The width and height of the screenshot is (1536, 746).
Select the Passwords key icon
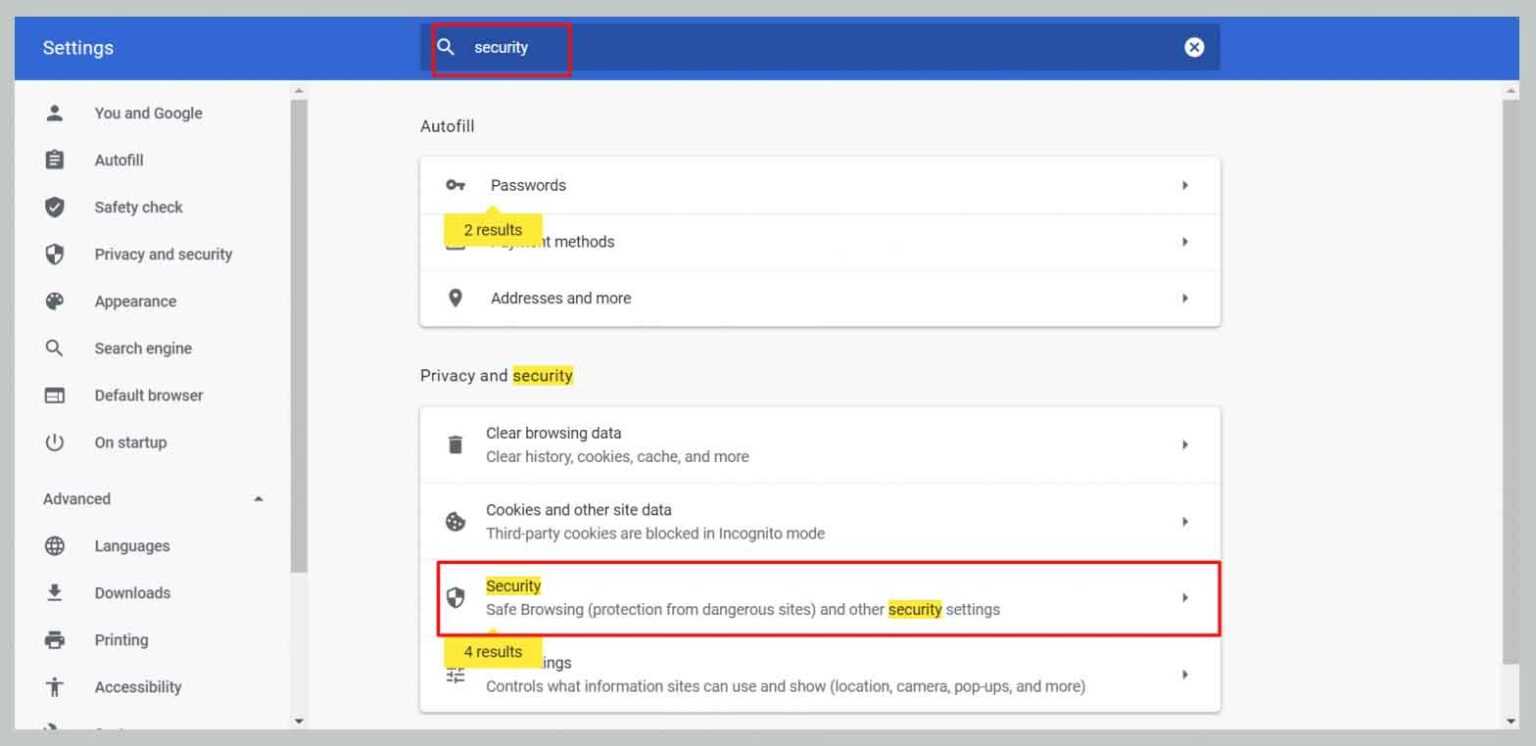click(x=456, y=185)
